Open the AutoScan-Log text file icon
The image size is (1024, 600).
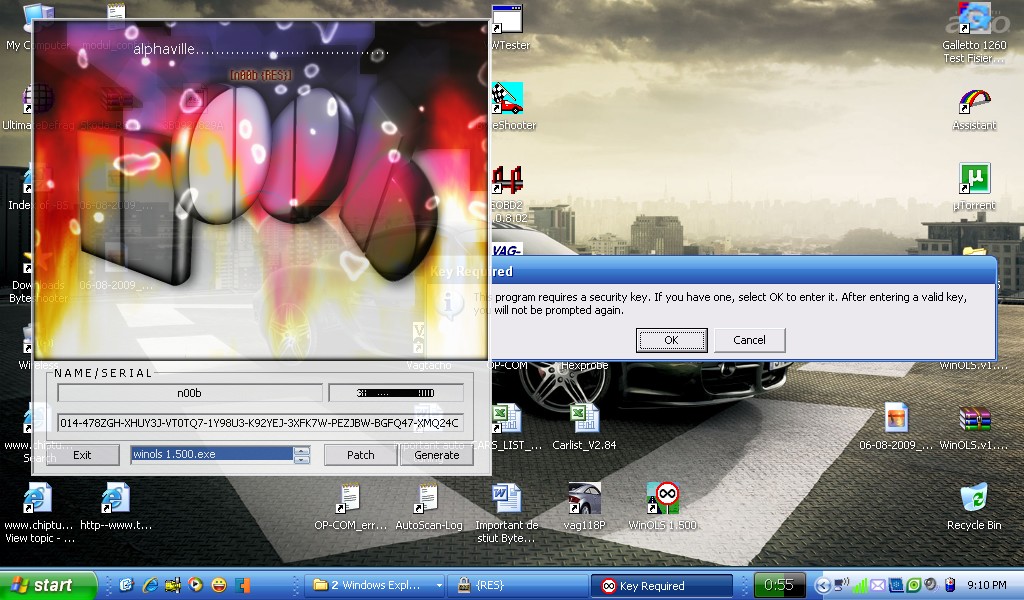pyautogui.click(x=428, y=498)
